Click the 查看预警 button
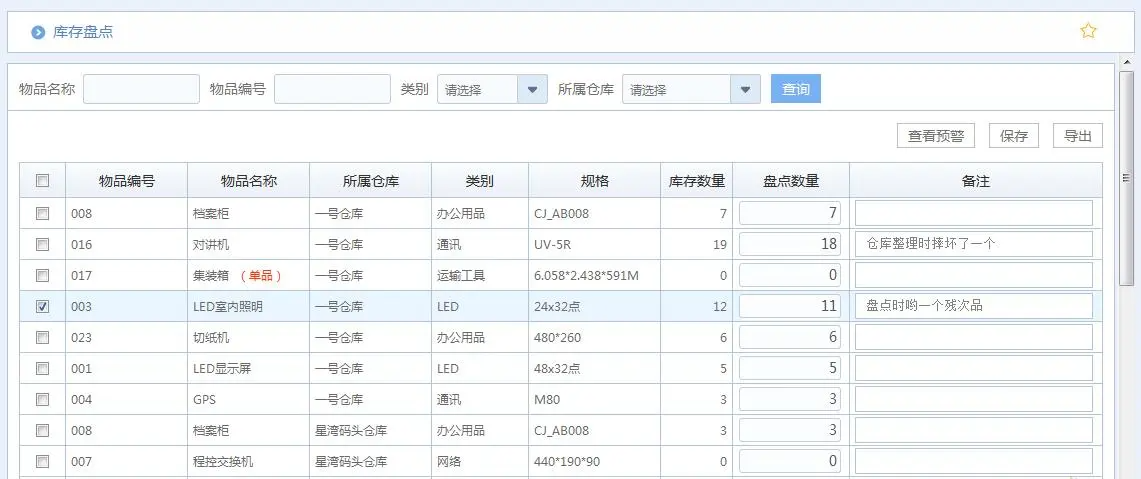1141x479 pixels. coord(936,136)
